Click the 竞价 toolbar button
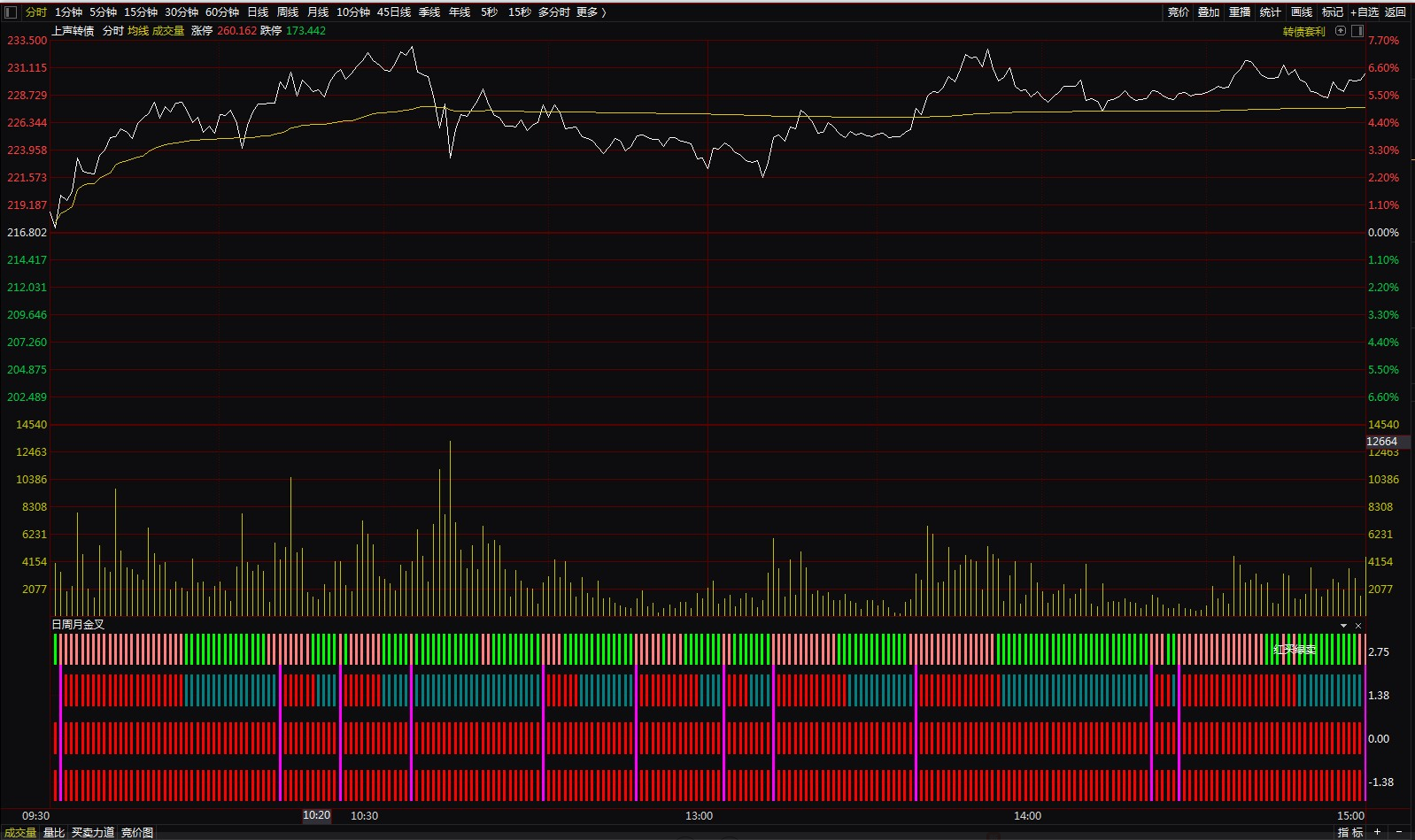 [x=1178, y=12]
